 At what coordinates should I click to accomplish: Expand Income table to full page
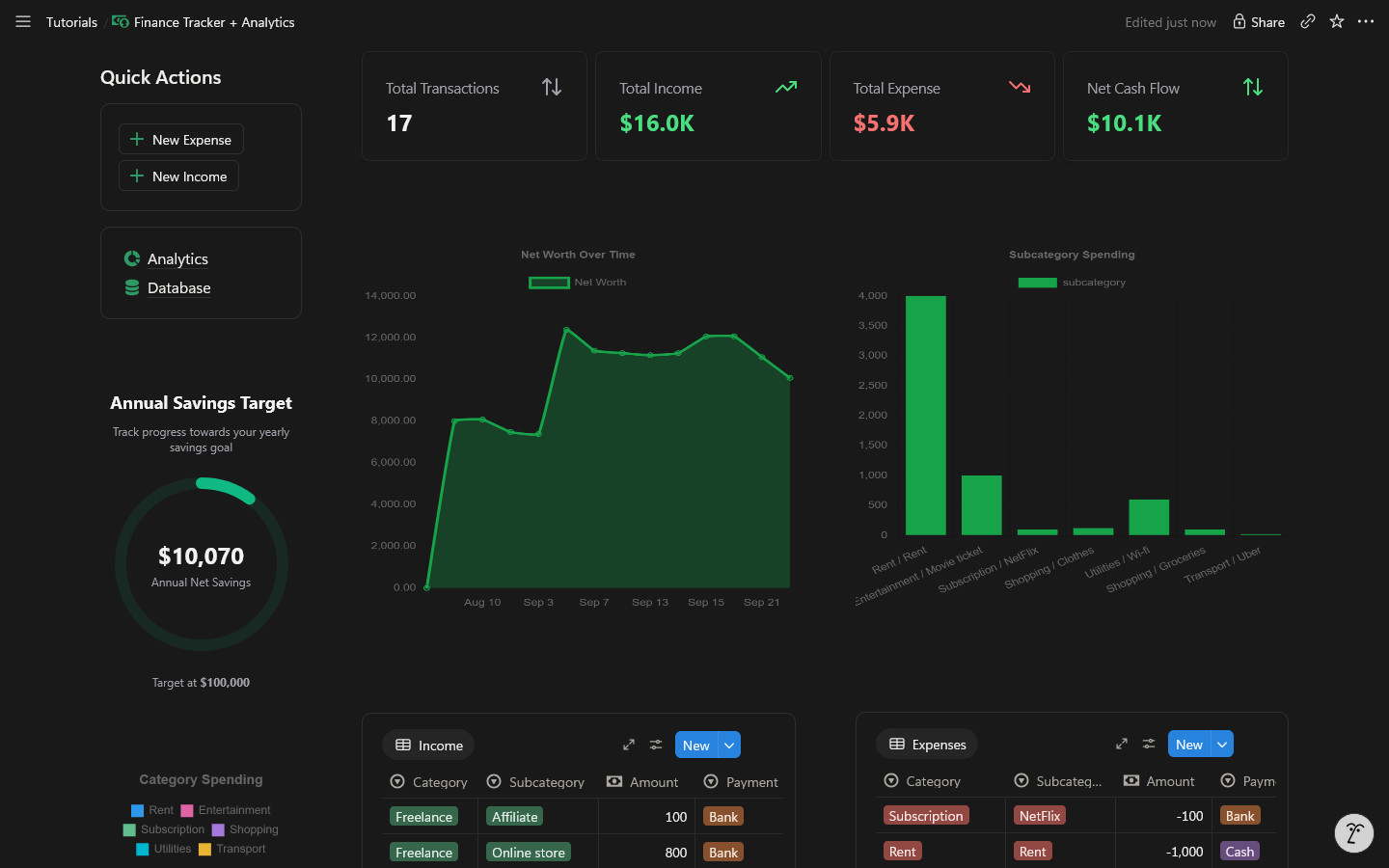[x=629, y=745]
